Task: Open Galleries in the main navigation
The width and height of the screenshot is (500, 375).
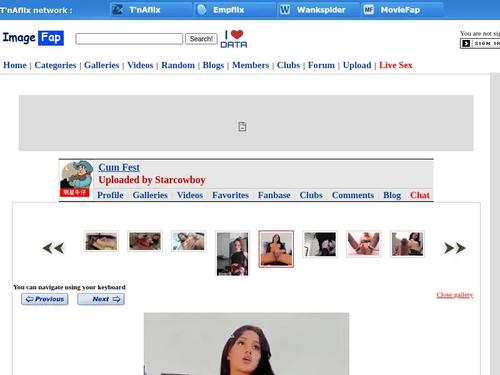Action: click(102, 65)
